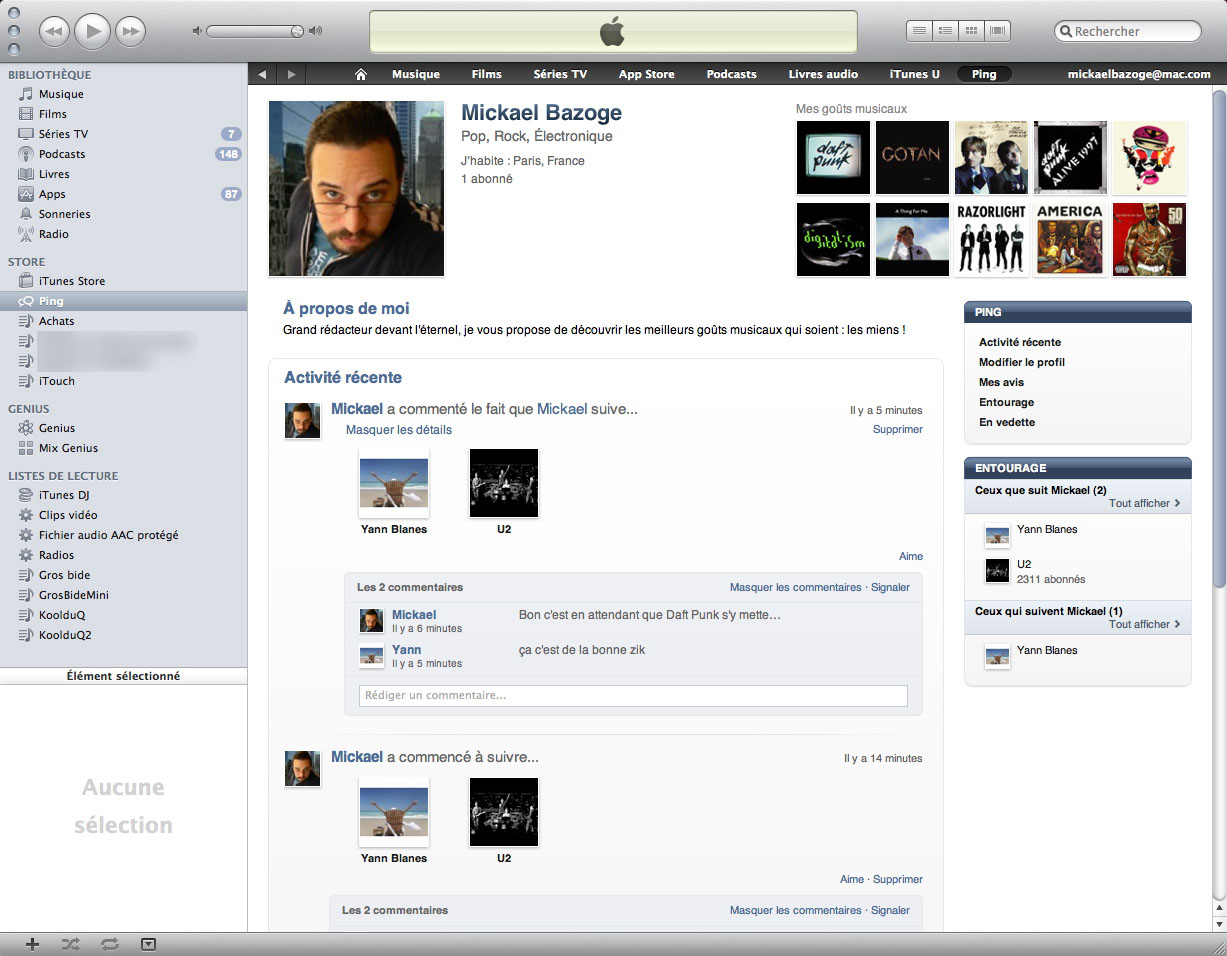Open the Séries TV store tab

pyautogui.click(x=560, y=74)
